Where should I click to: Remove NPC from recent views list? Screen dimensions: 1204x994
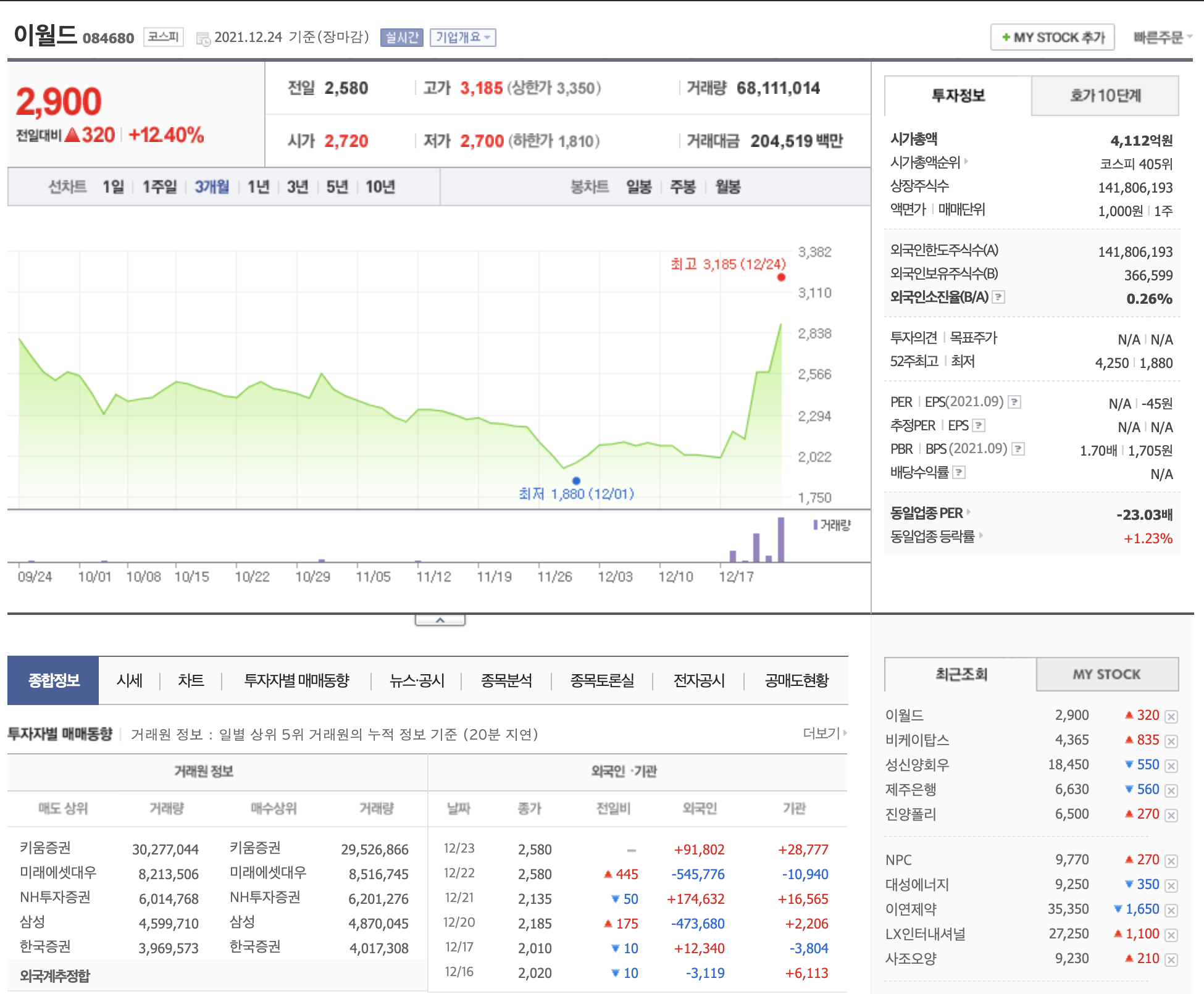[1171, 861]
